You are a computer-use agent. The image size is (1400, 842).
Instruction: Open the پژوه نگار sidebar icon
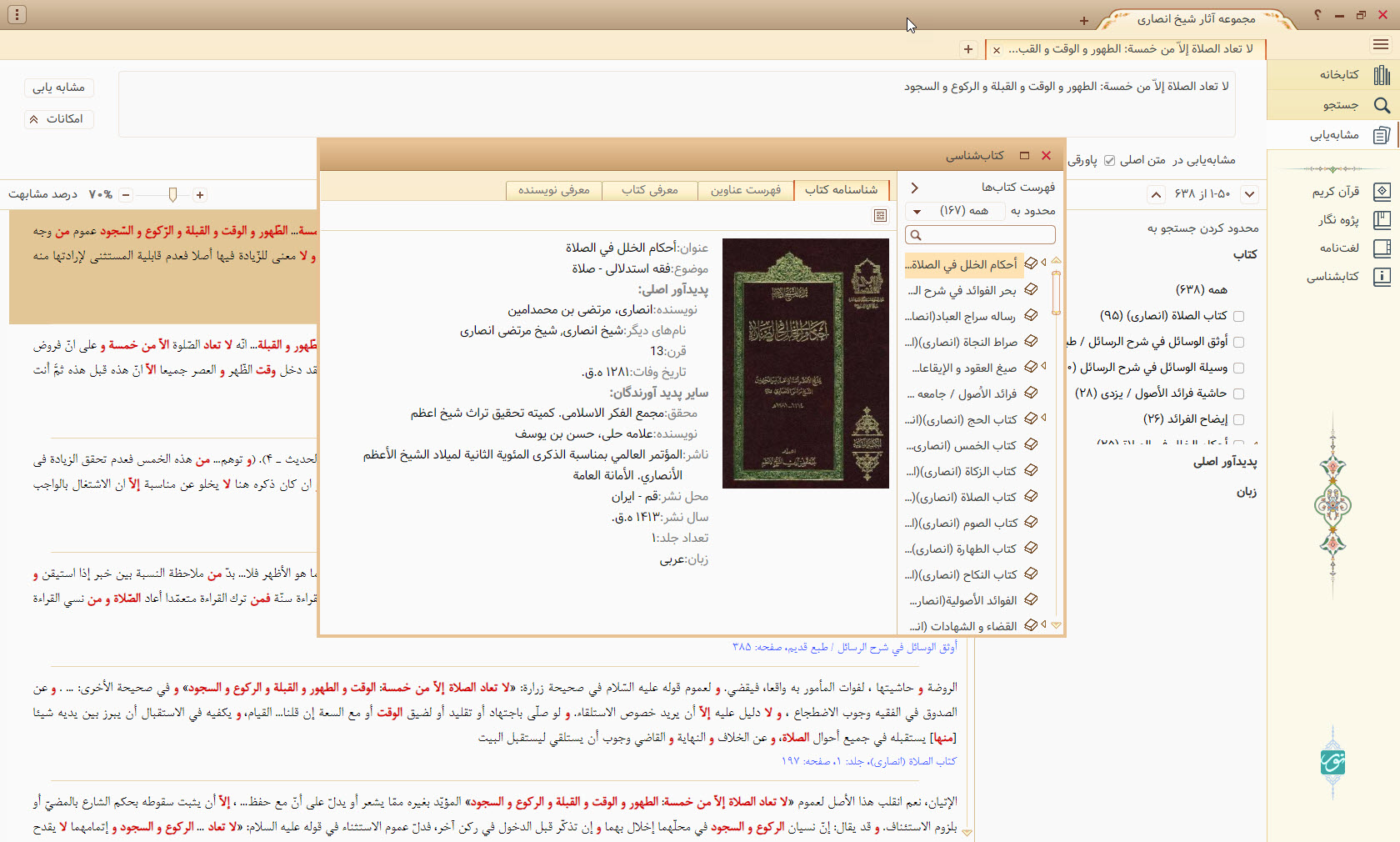tap(1381, 220)
